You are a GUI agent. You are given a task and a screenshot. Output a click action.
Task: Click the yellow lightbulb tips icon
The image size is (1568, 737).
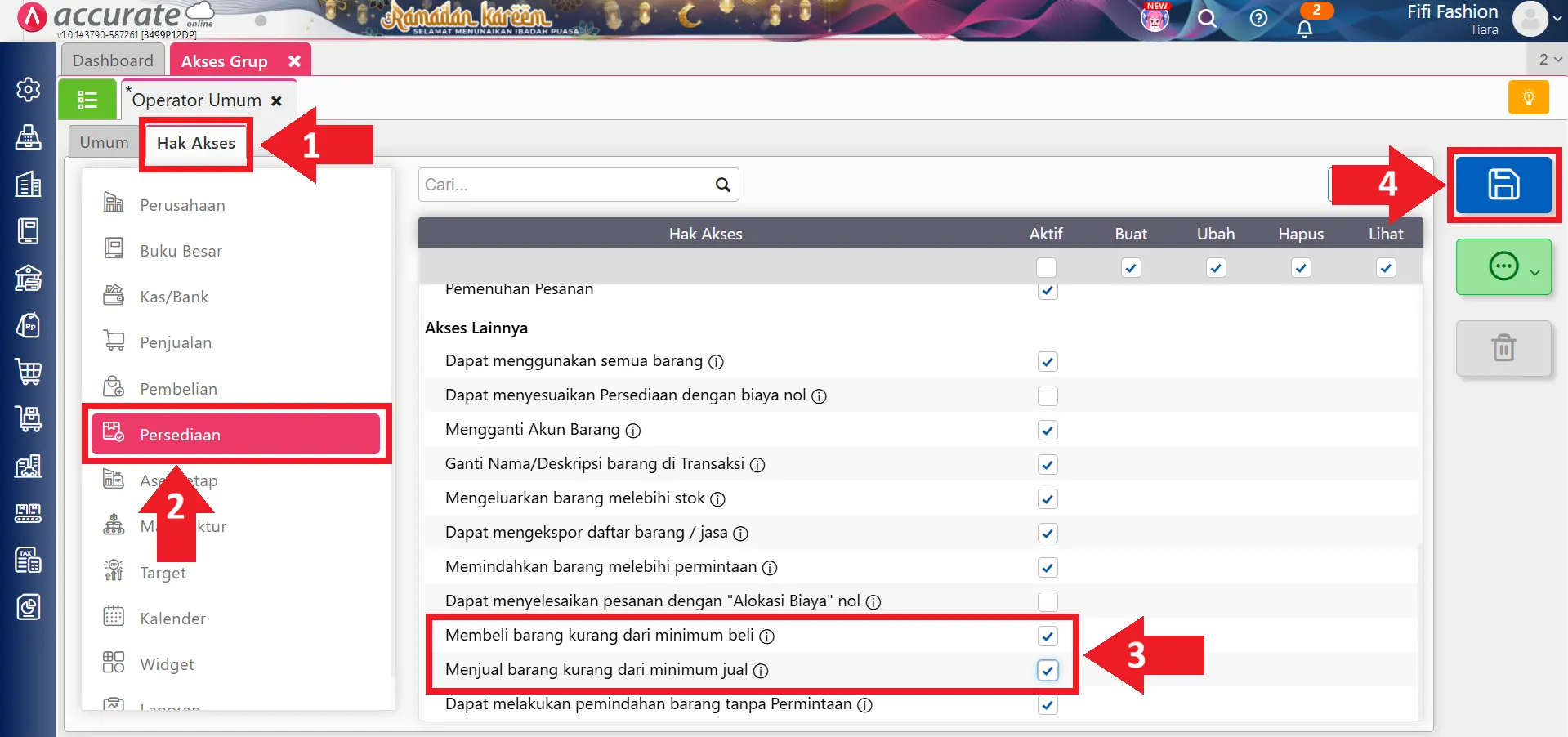pyautogui.click(x=1528, y=98)
